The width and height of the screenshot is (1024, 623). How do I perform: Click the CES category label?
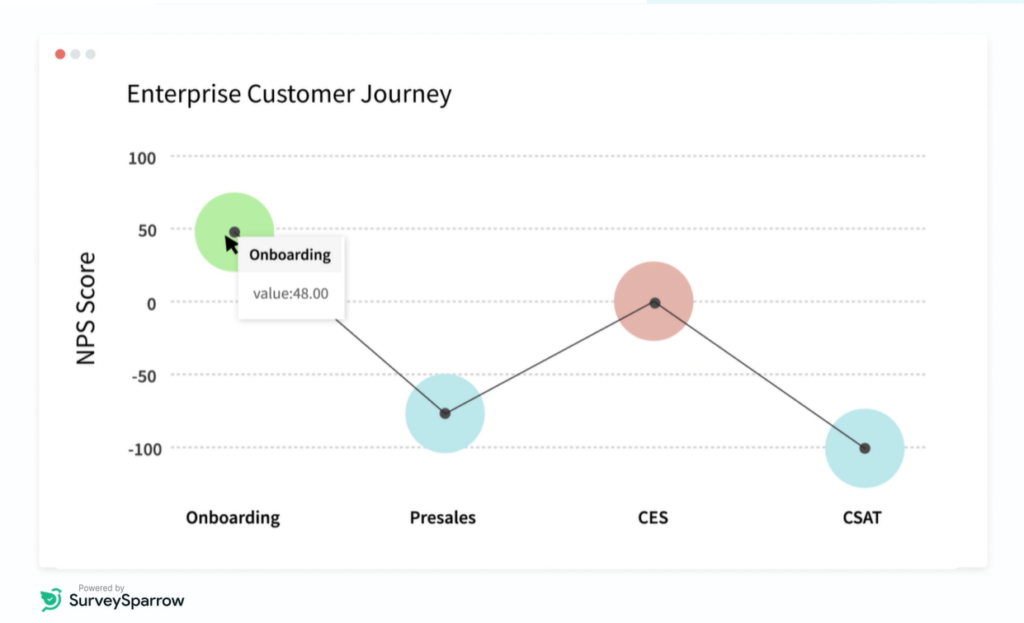point(653,518)
